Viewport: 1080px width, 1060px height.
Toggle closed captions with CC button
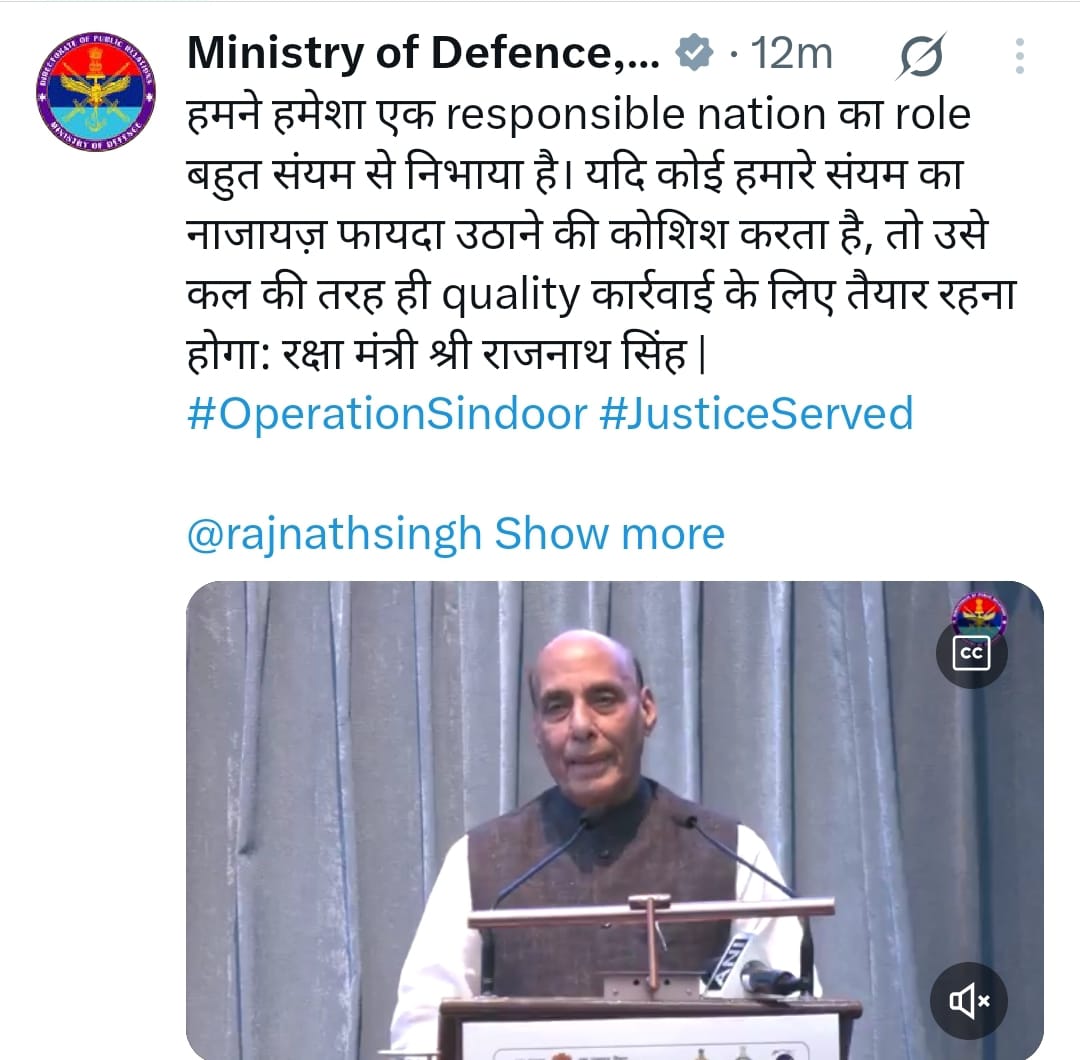tap(971, 652)
